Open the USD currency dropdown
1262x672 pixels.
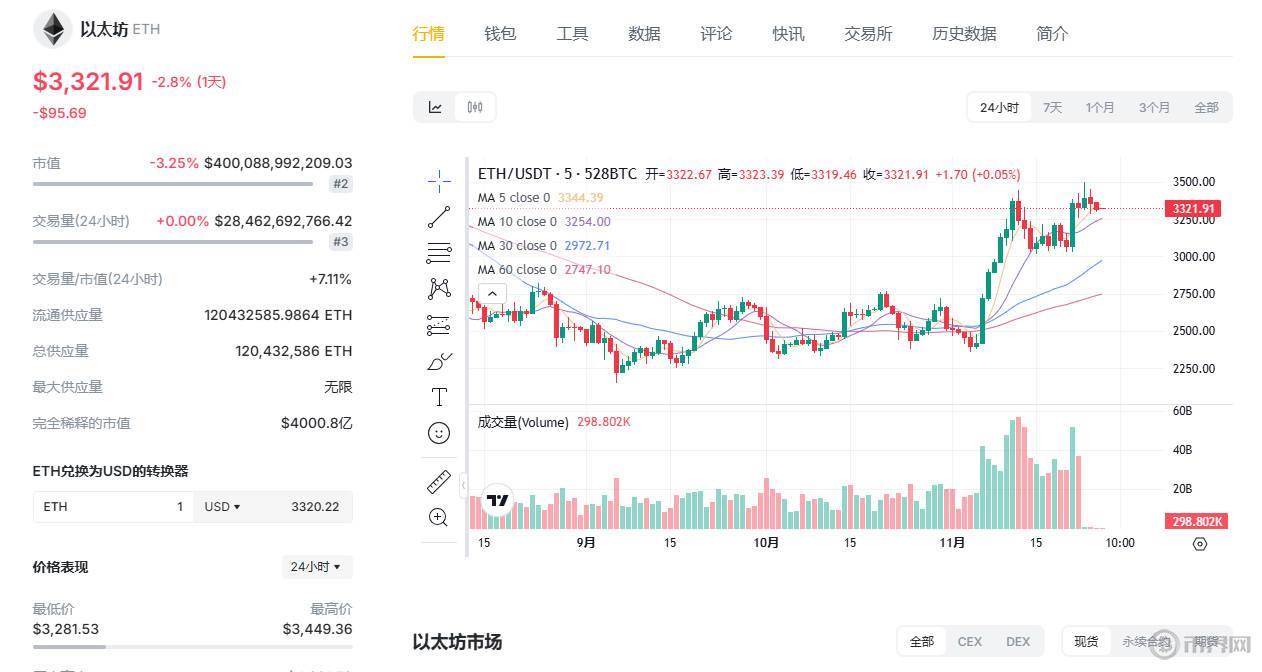(222, 507)
